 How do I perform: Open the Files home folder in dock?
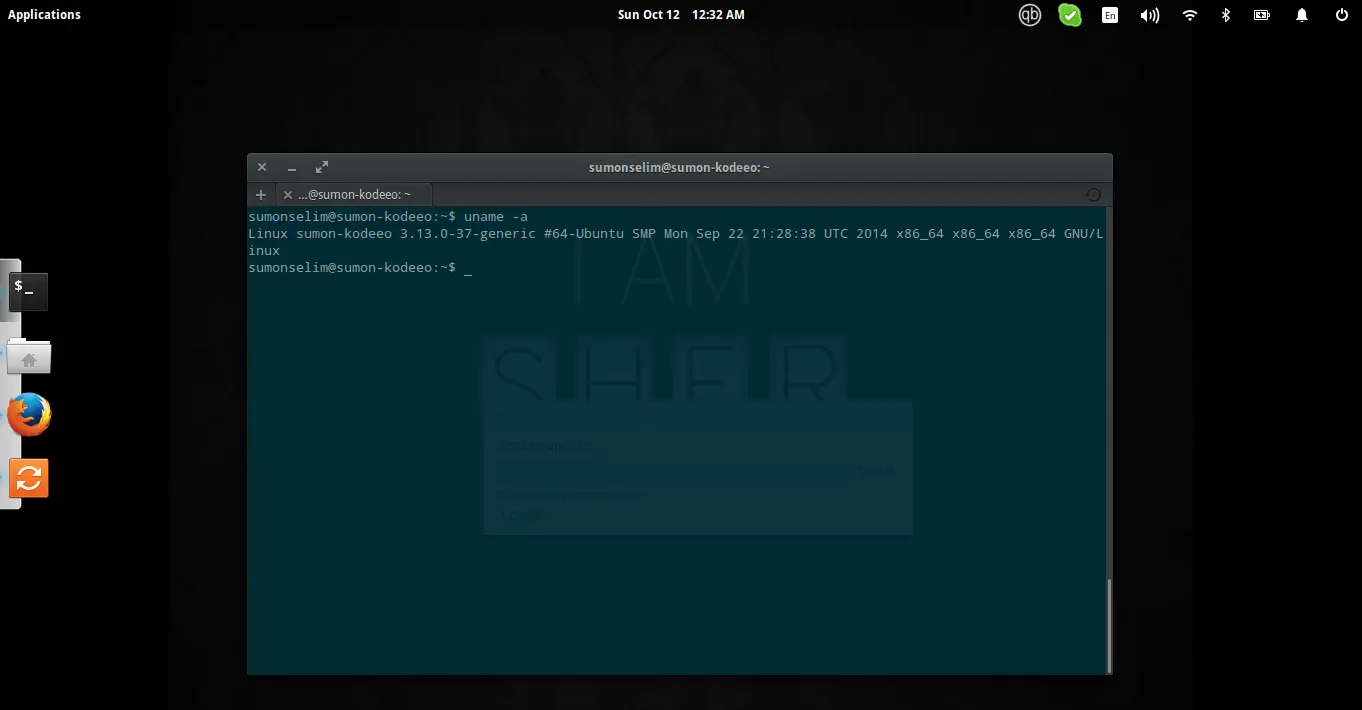coord(29,356)
